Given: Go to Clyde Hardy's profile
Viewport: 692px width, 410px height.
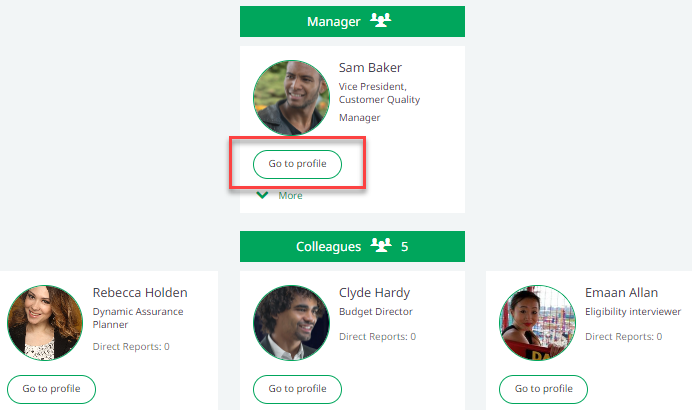Looking at the screenshot, I should click(x=297, y=389).
